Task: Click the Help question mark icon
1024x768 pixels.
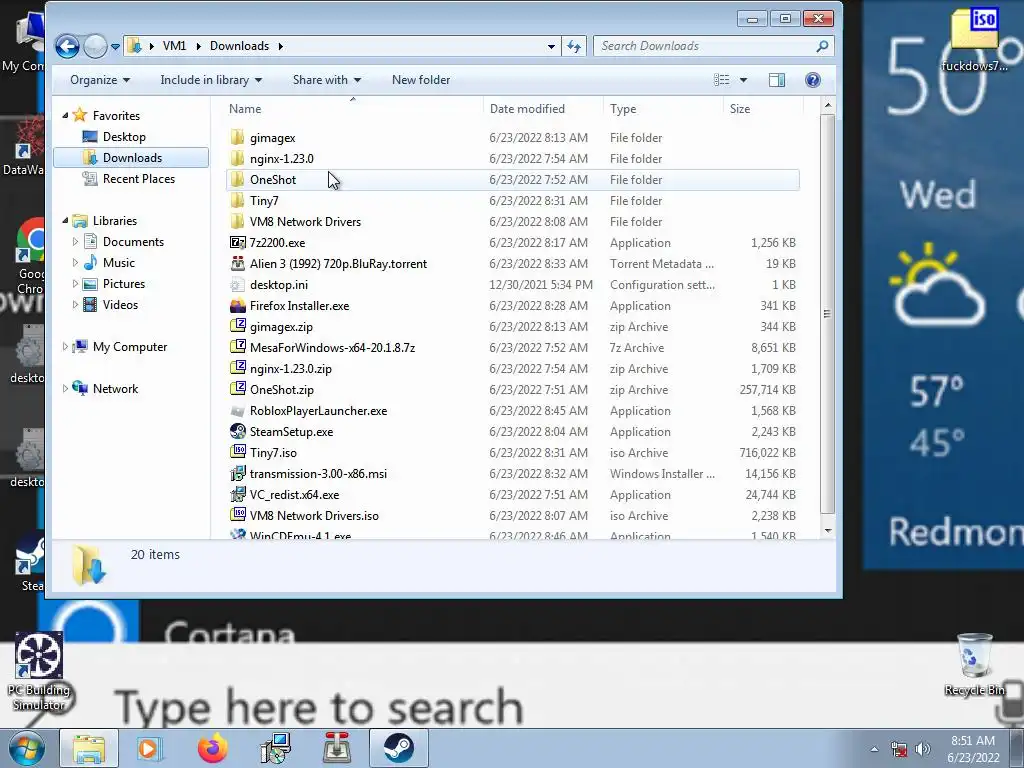Action: [x=812, y=80]
